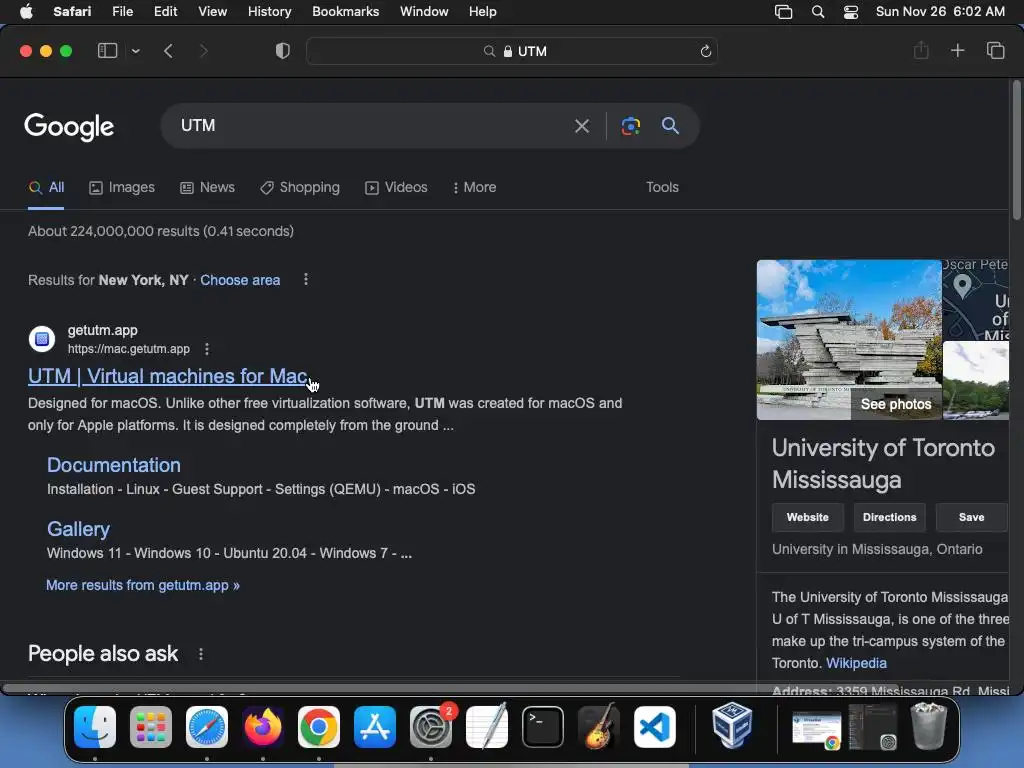This screenshot has height=768, width=1024.
Task: Open the Share button in toolbar
Action: point(921,50)
